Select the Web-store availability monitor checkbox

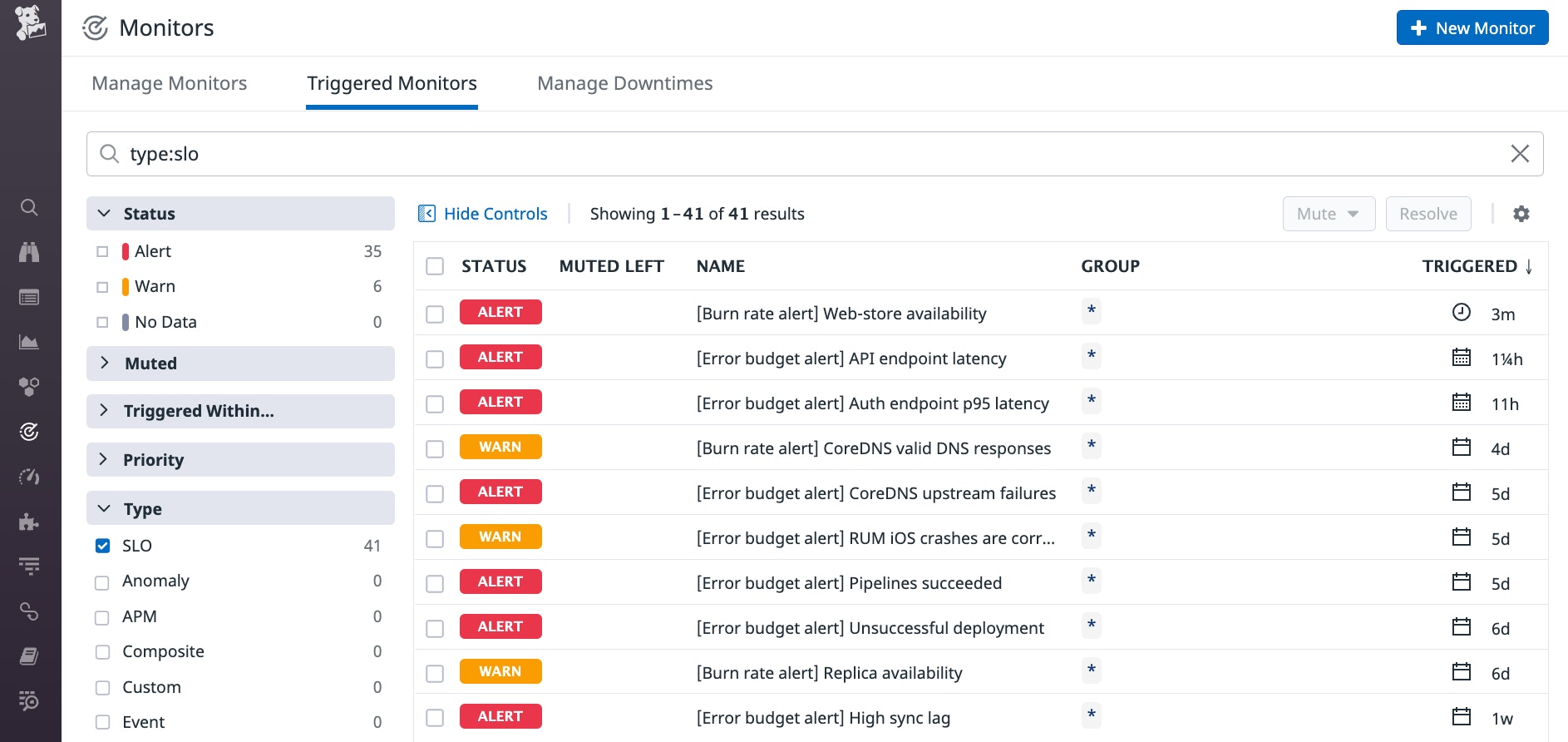coord(435,314)
